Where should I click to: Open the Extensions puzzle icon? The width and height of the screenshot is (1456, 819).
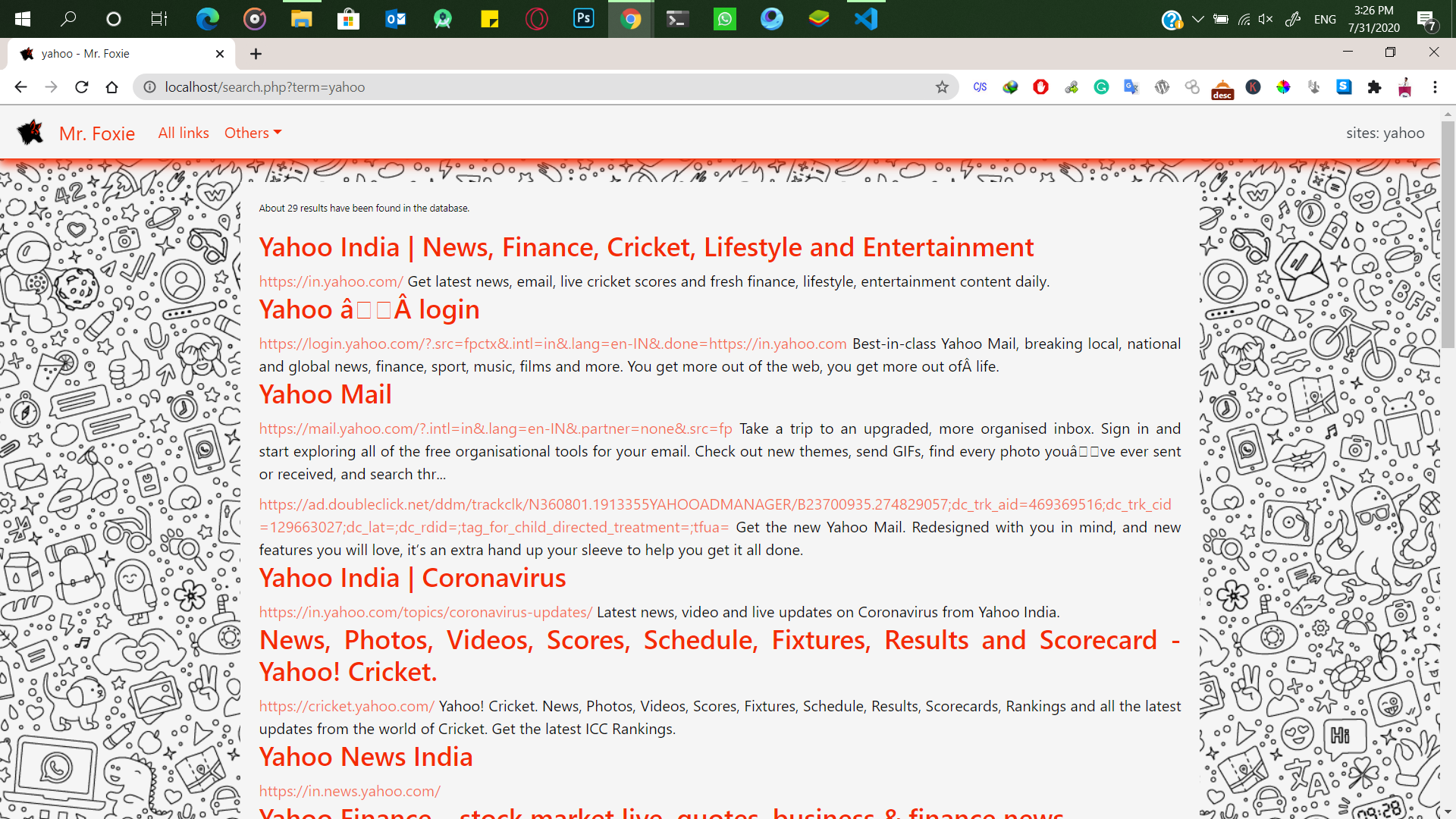1374,87
